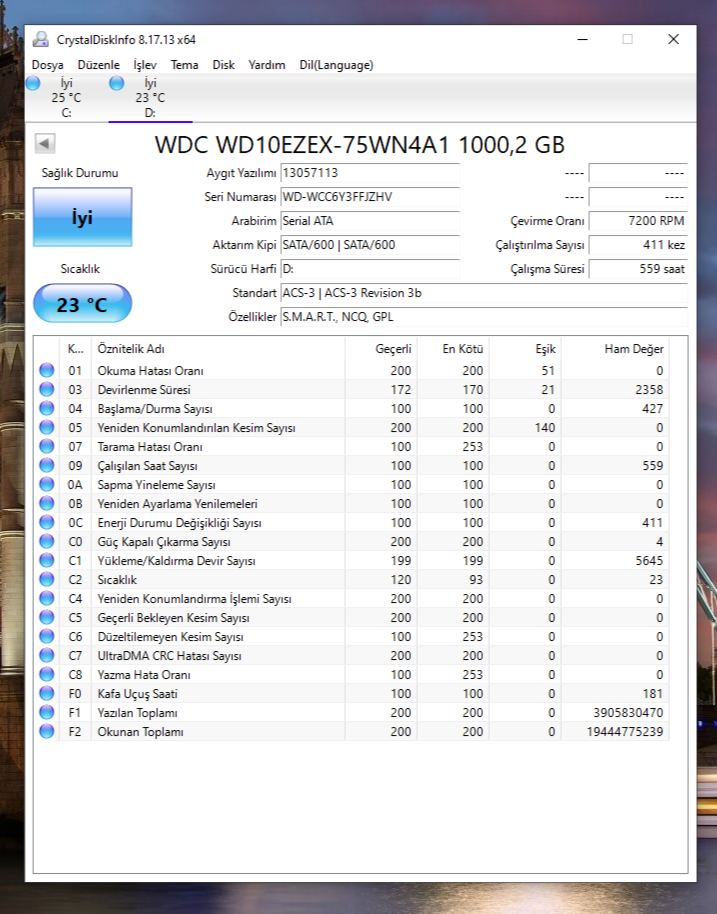Click the Öznitelik Adı column header
The width and height of the screenshot is (717, 914).
tap(218, 349)
